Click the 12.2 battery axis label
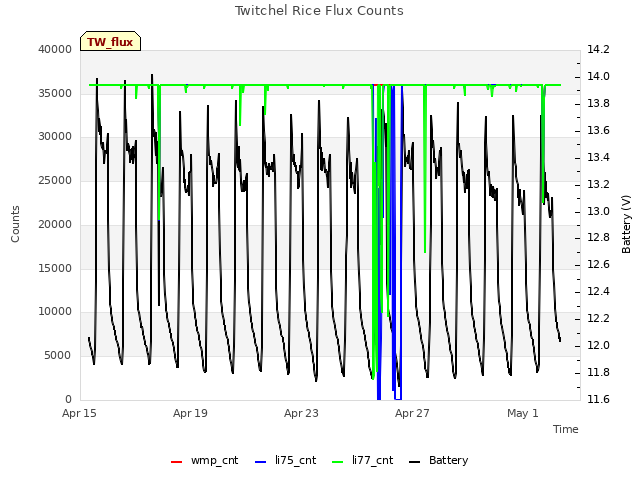 click(598, 318)
